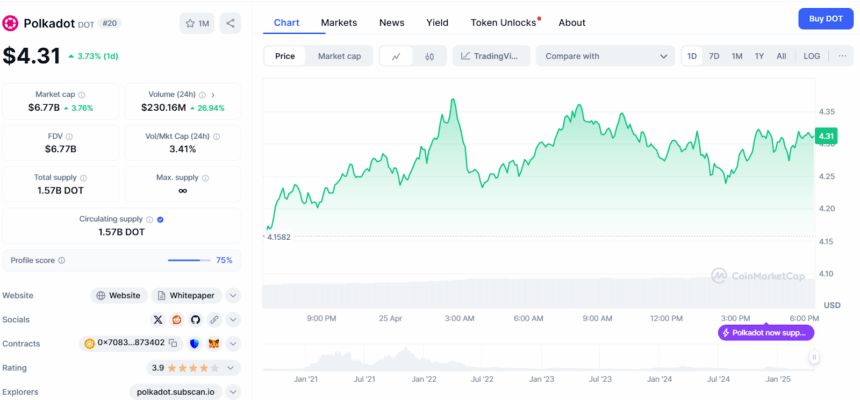Open the Reddit social link
Screen dimensions: 860x400
point(177,320)
